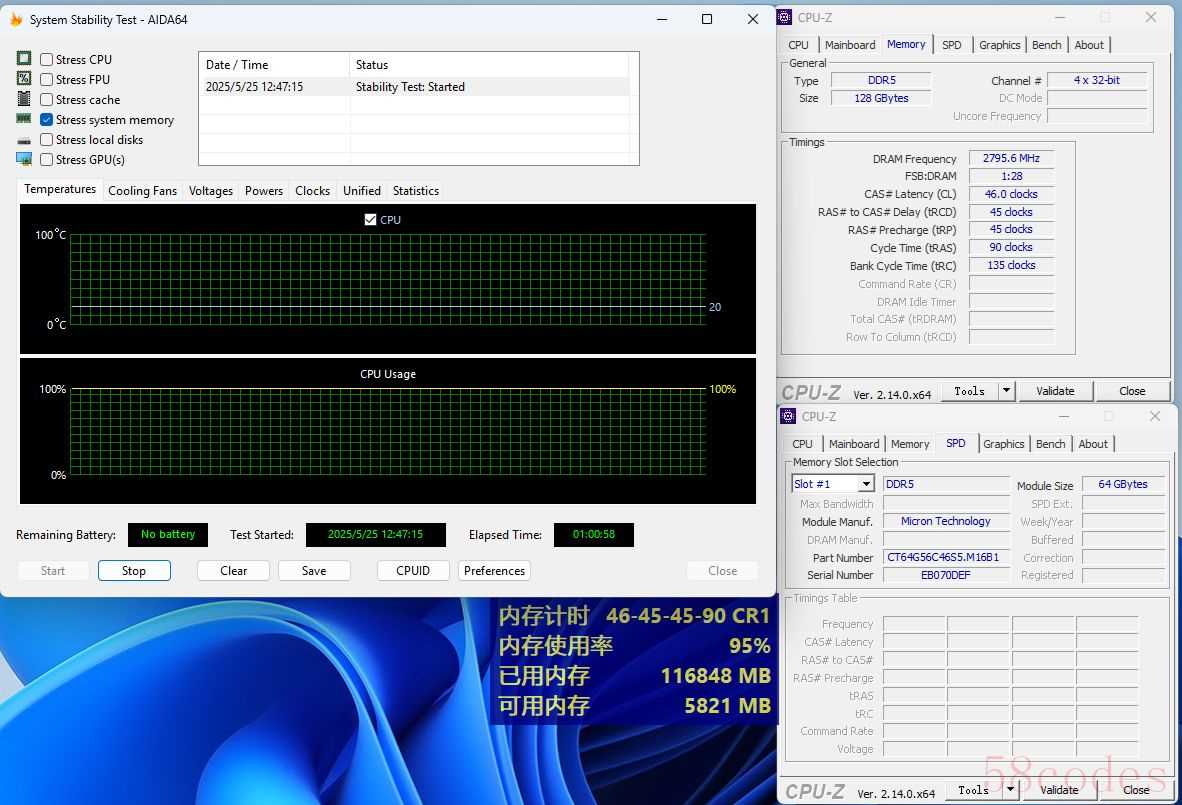Open the Tools dropdown arrow in lower CPU-Z
The width and height of the screenshot is (1182, 805).
pyautogui.click(x=1010, y=789)
